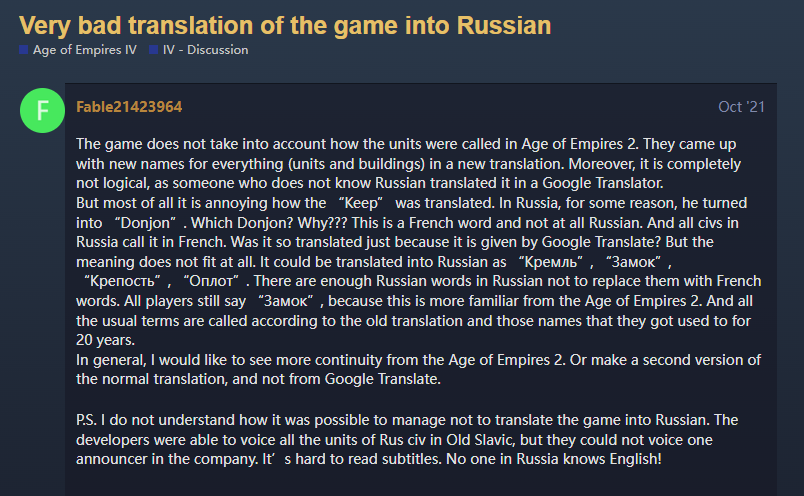This screenshot has height=496, width=804.
Task: Click the green F user avatar
Action: 41,109
